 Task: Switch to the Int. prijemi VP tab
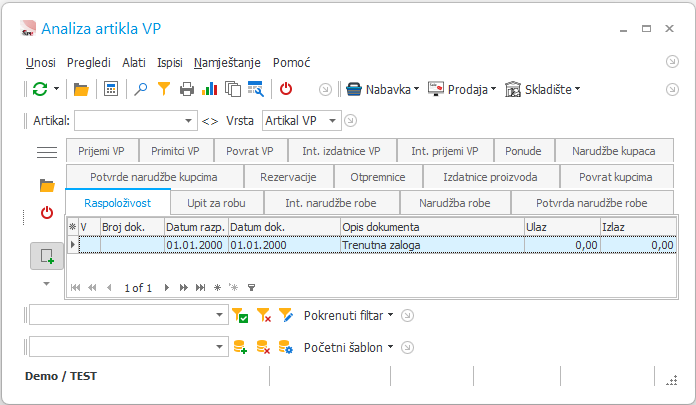pyautogui.click(x=445, y=151)
